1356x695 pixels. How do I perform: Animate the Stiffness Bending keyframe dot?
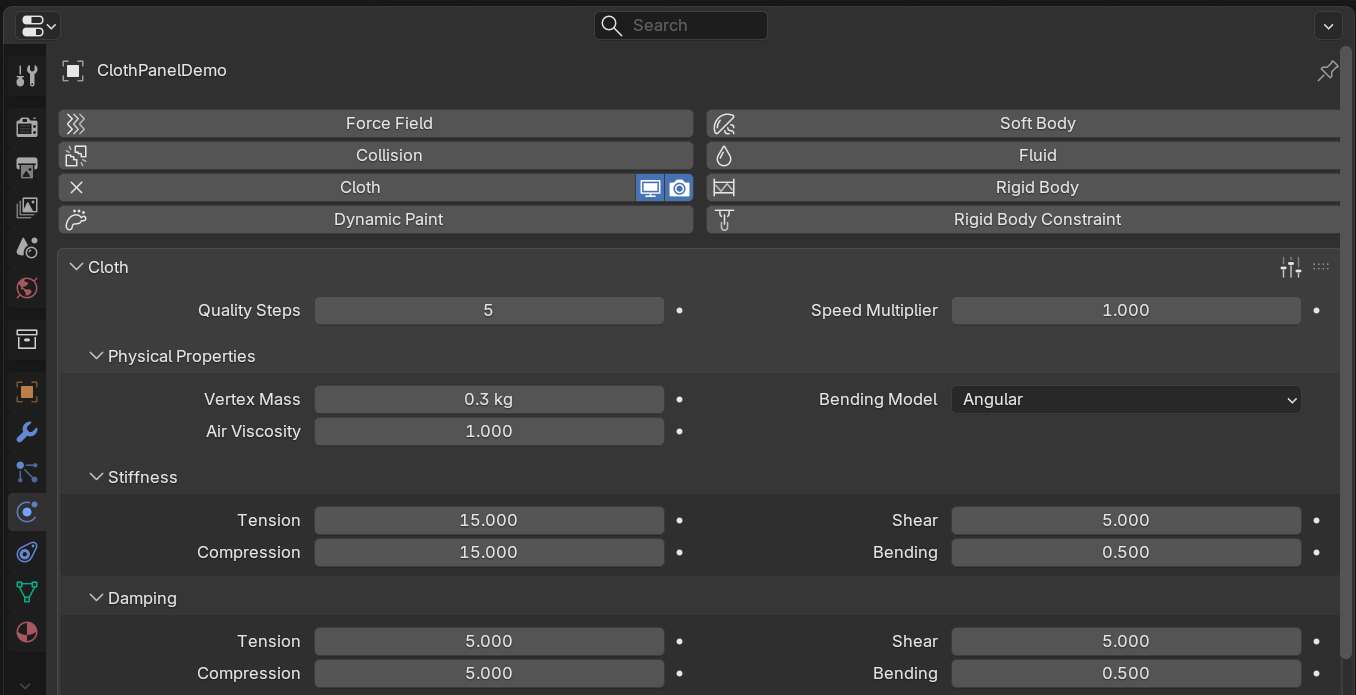coord(1317,553)
